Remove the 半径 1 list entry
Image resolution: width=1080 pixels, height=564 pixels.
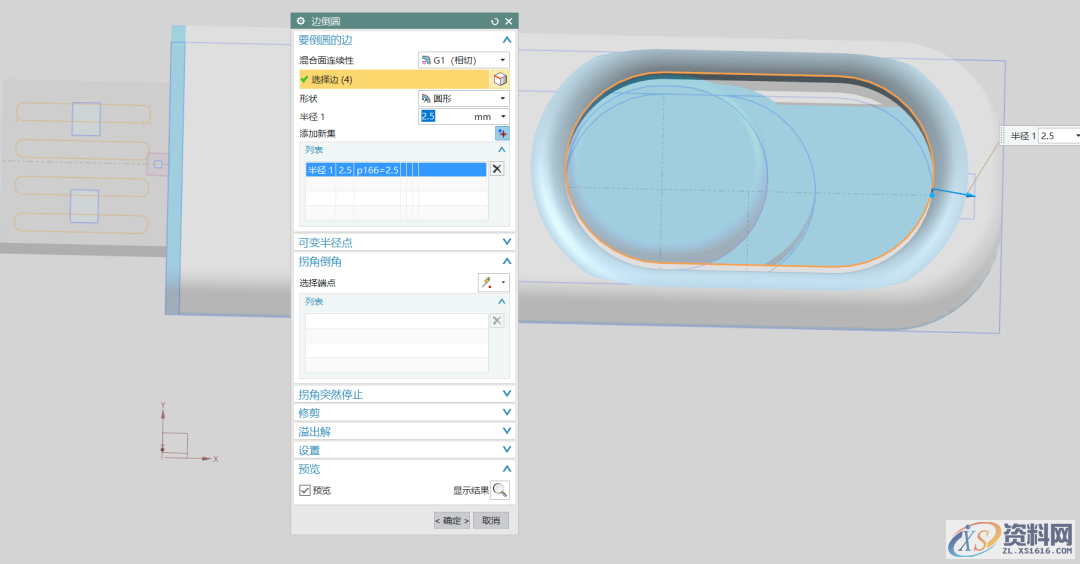click(497, 169)
